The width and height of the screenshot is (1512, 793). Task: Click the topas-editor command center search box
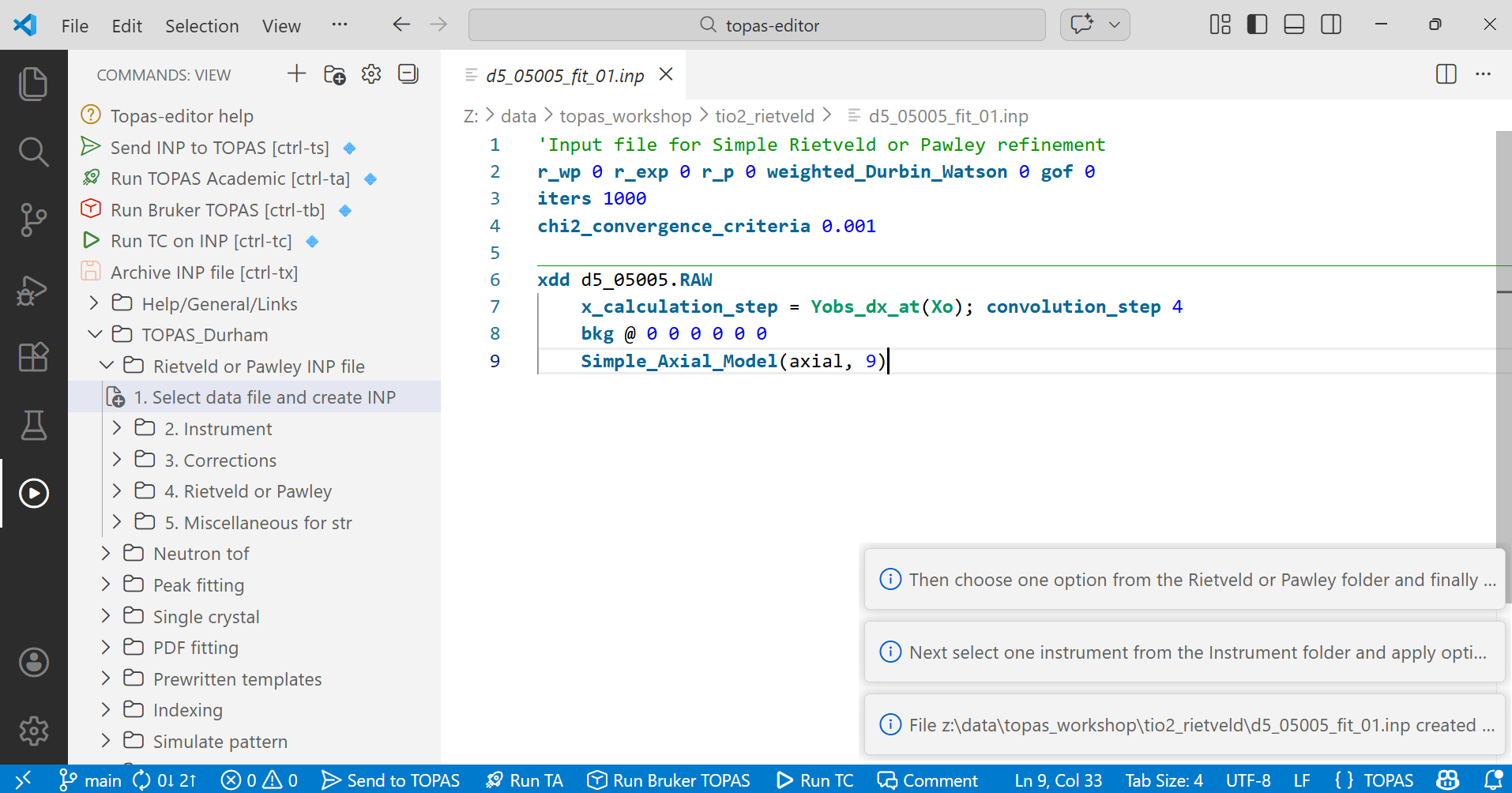(757, 25)
